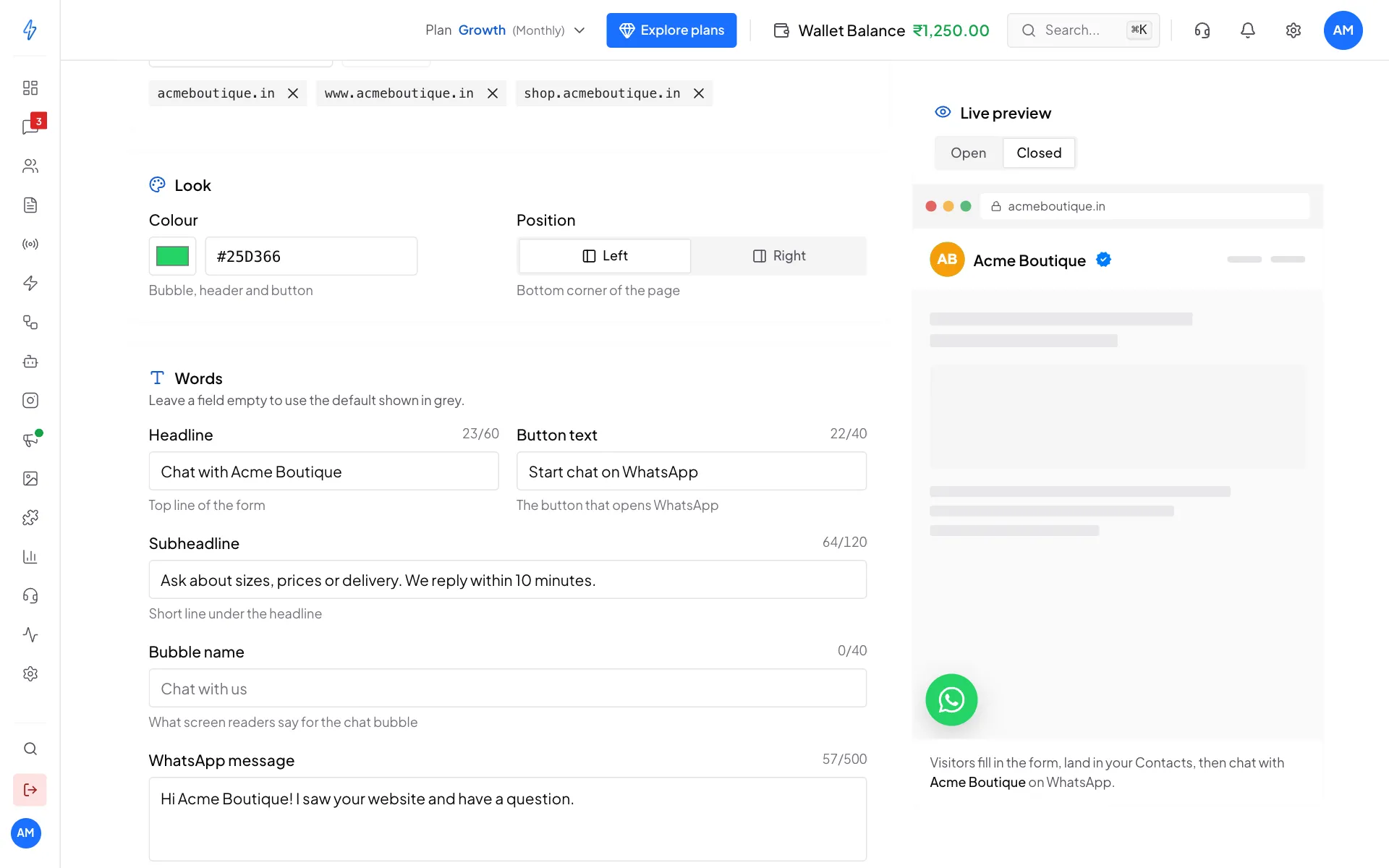1389x868 pixels.
Task: Remove shop.acmeboutique.in domain chip
Action: click(x=699, y=93)
